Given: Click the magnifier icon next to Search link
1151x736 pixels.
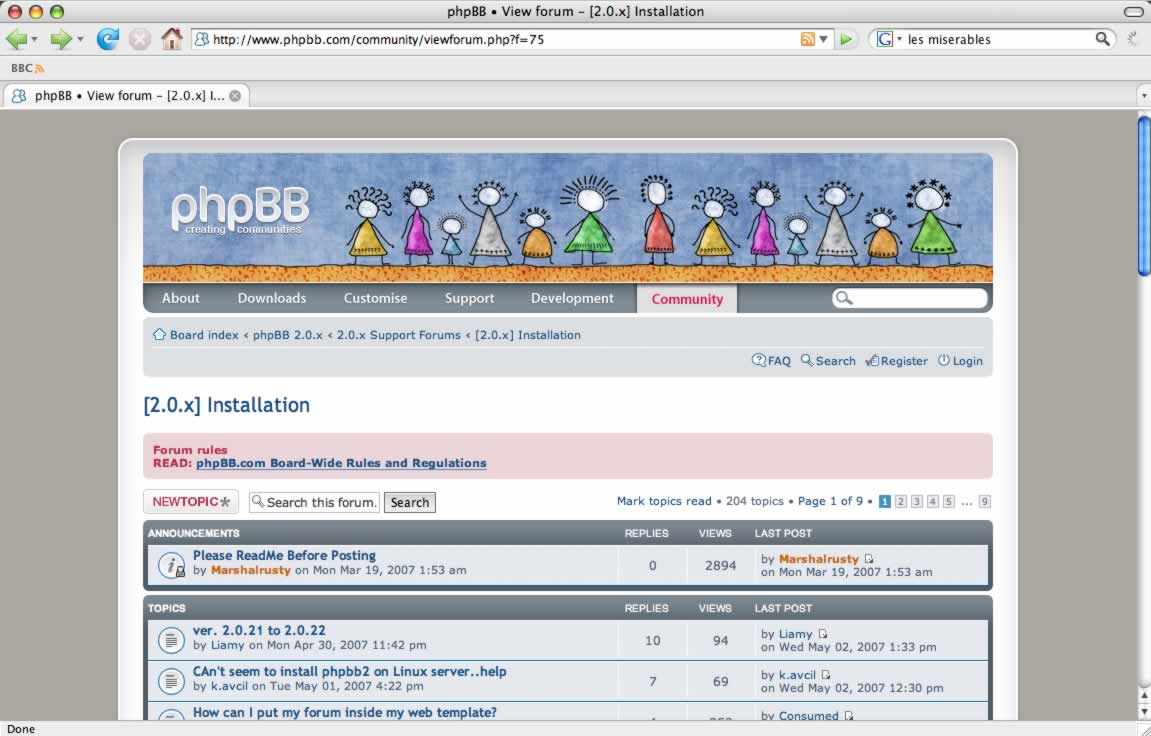Looking at the screenshot, I should (x=807, y=360).
